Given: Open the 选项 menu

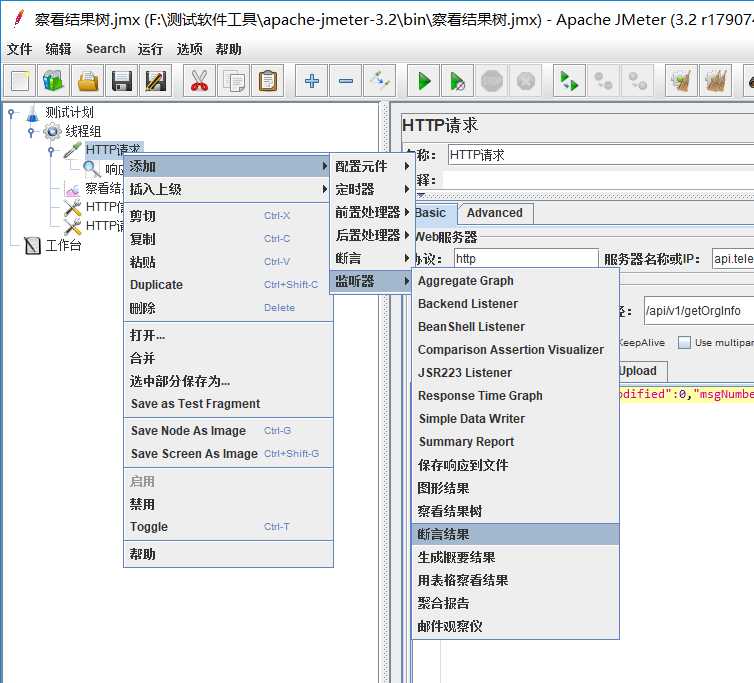Looking at the screenshot, I should [189, 49].
